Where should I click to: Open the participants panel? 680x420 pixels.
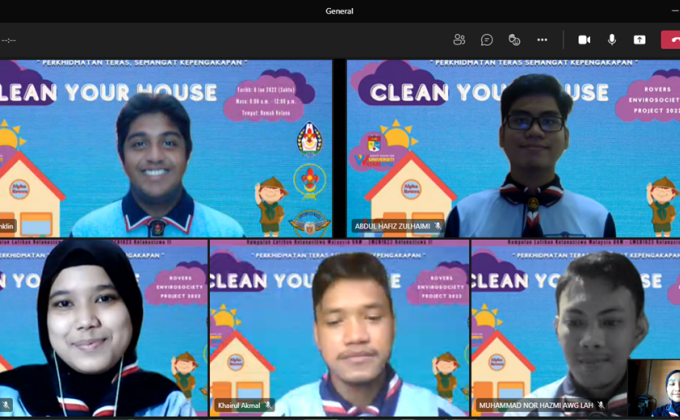coord(459,40)
